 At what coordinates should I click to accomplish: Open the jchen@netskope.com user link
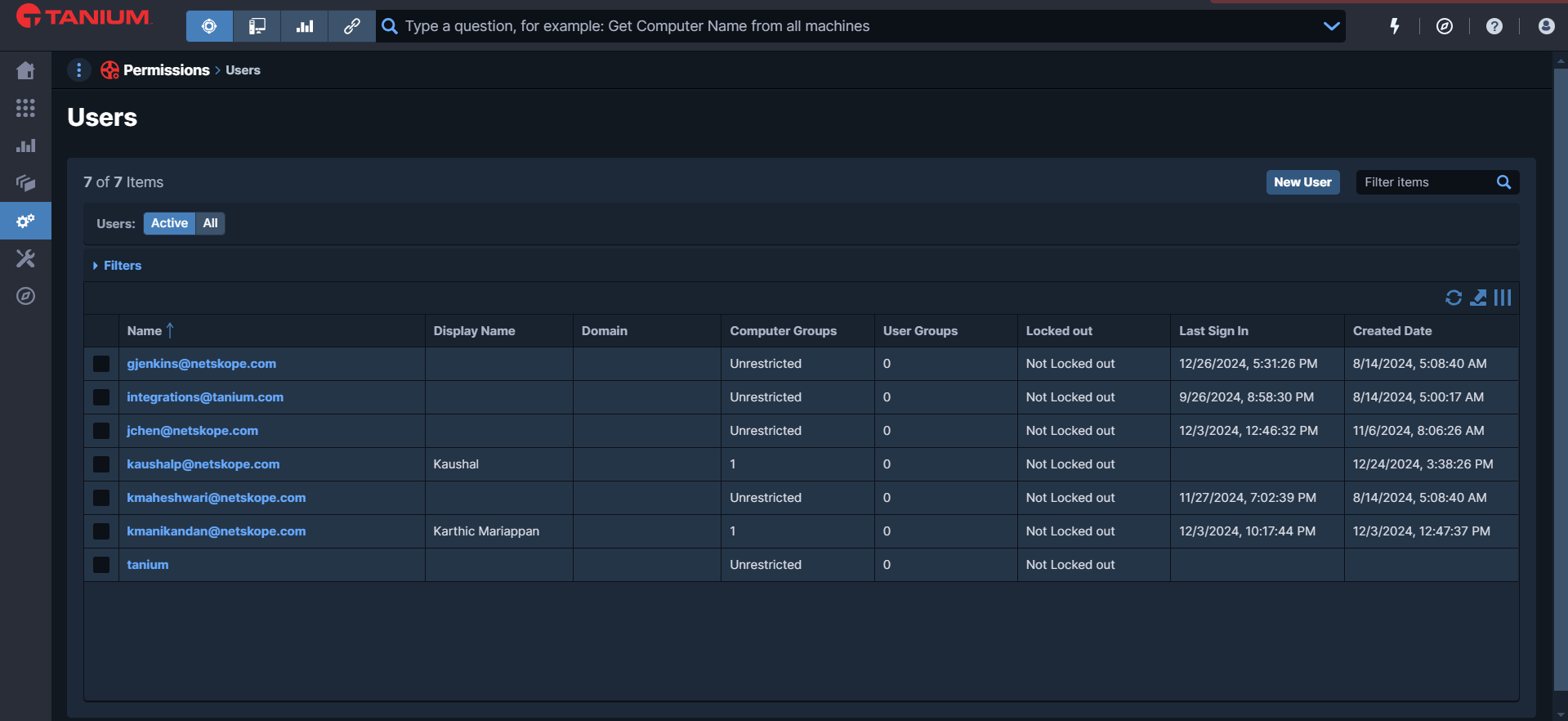pos(192,431)
